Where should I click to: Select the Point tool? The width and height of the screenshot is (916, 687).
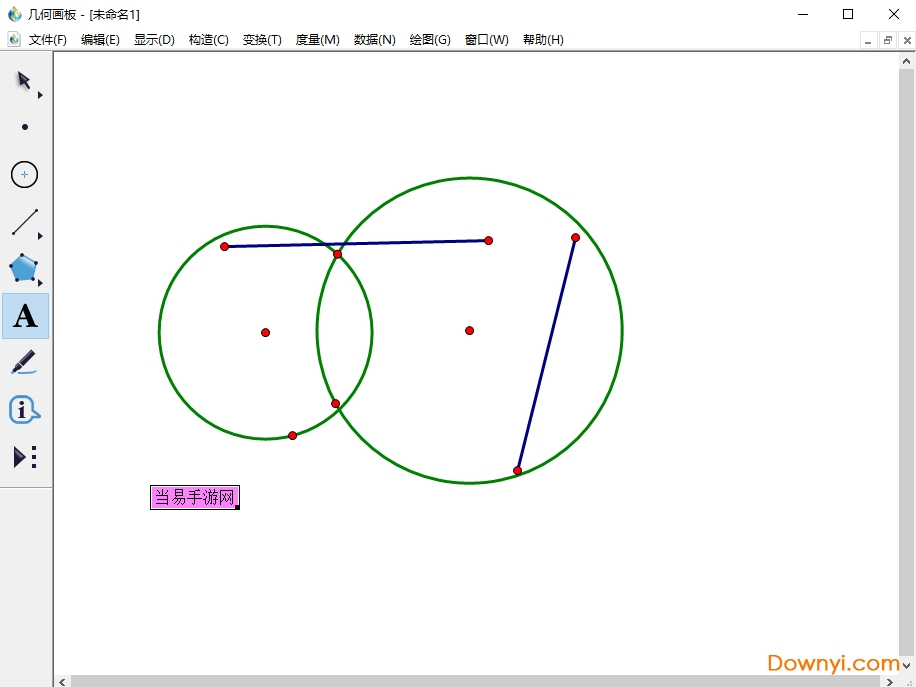[x=25, y=127]
